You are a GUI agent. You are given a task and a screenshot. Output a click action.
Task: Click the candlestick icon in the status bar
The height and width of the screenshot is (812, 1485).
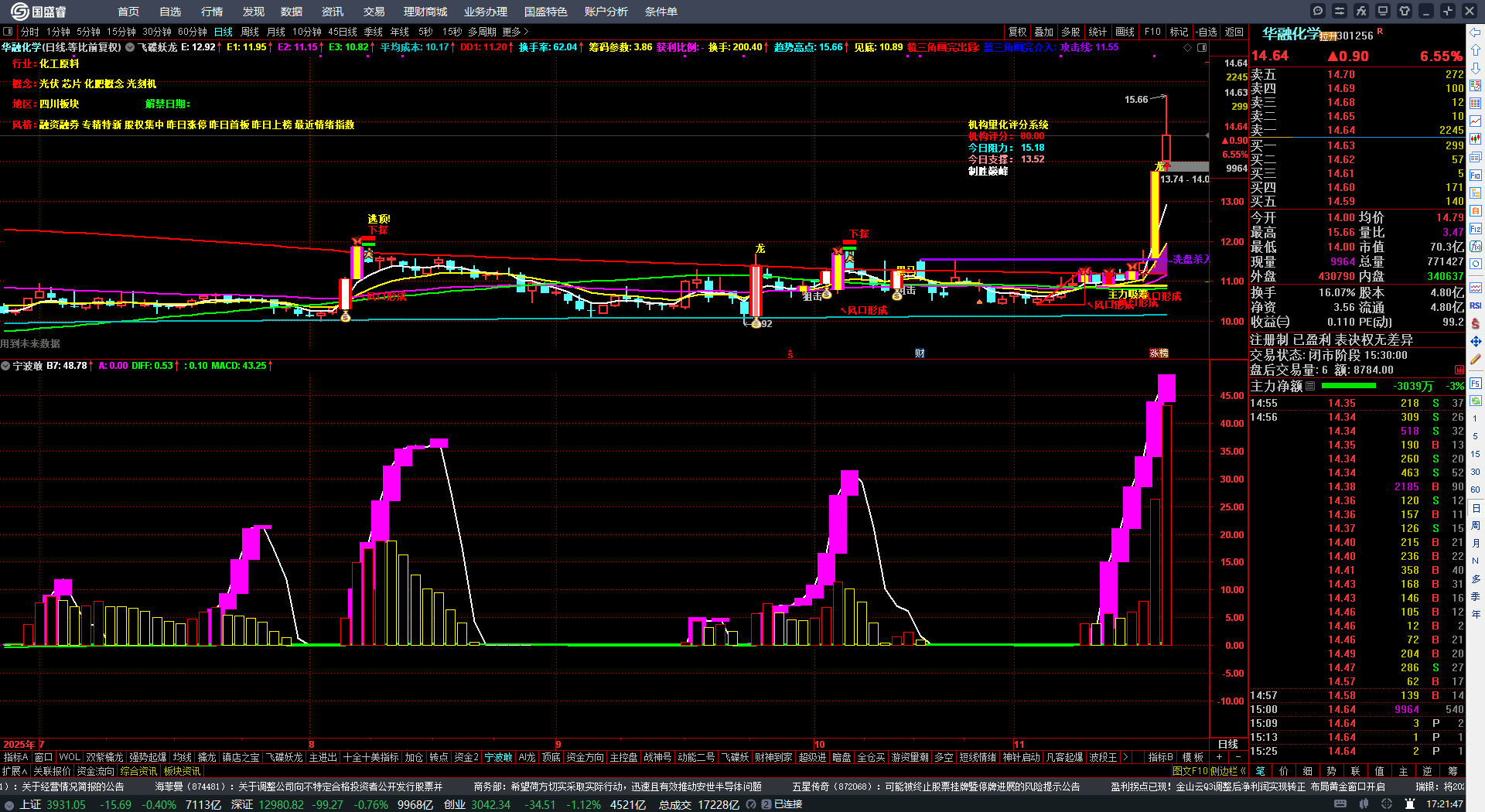pyautogui.click(x=1363, y=804)
